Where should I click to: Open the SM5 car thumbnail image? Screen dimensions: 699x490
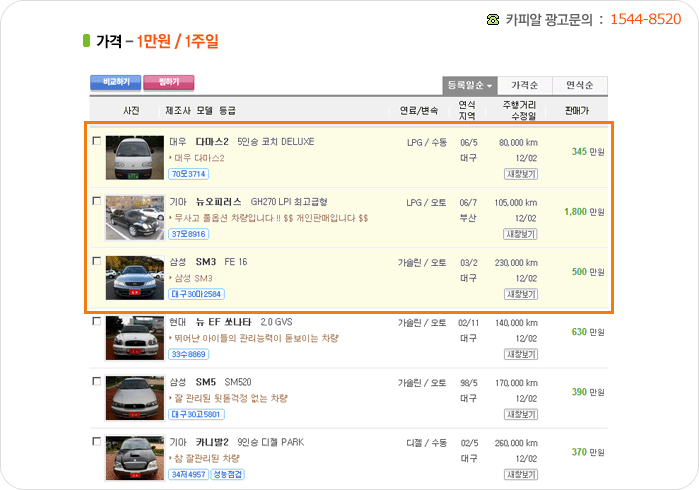(134, 397)
